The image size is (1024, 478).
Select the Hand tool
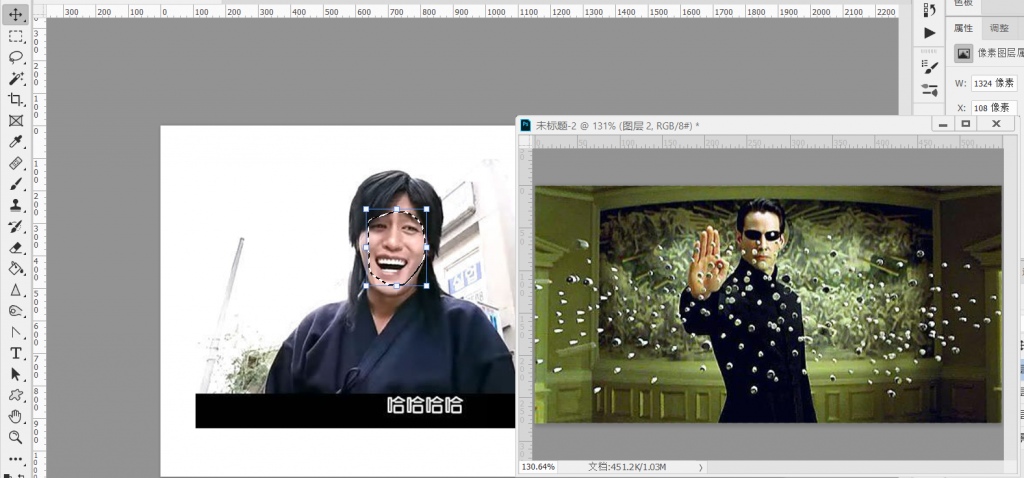coord(16,417)
